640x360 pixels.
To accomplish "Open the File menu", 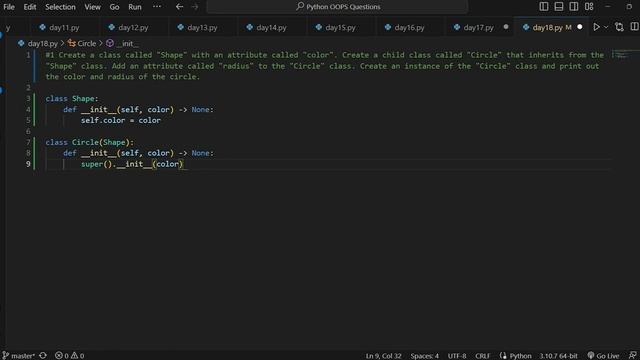I will 9,7.
